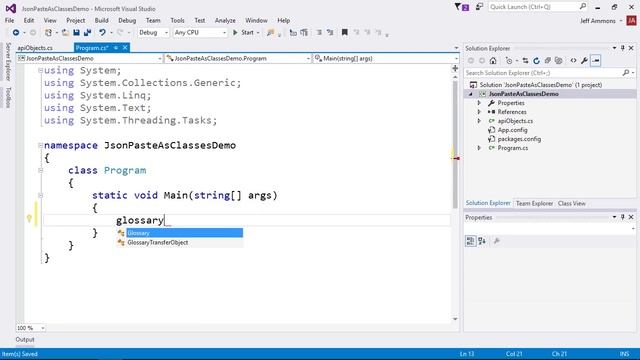Click Pending Changes Filter icon in Solution Explorer

click(x=509, y=61)
